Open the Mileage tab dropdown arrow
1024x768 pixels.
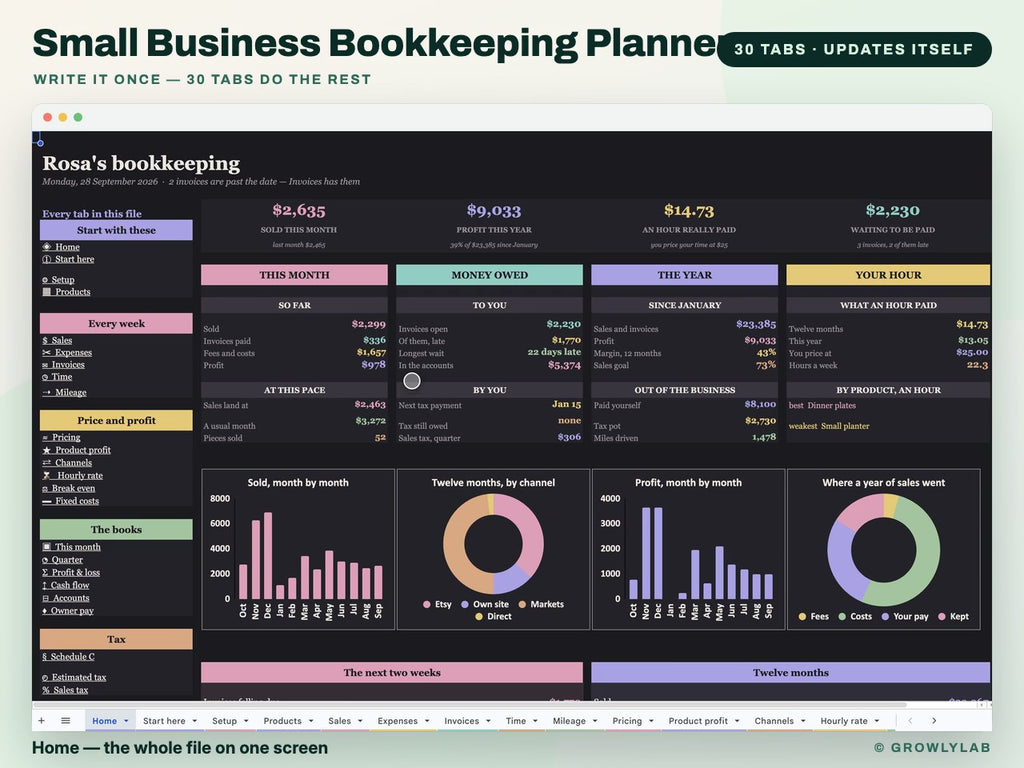pyautogui.click(x=595, y=721)
